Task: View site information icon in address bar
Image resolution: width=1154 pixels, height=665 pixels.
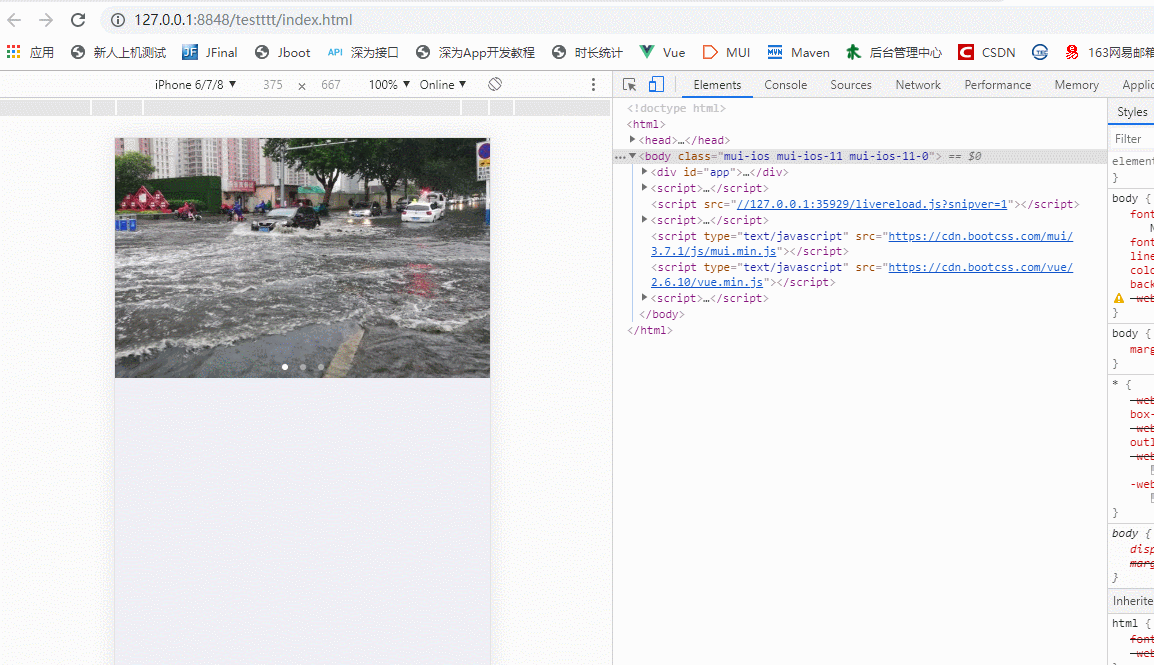Action: click(x=118, y=20)
